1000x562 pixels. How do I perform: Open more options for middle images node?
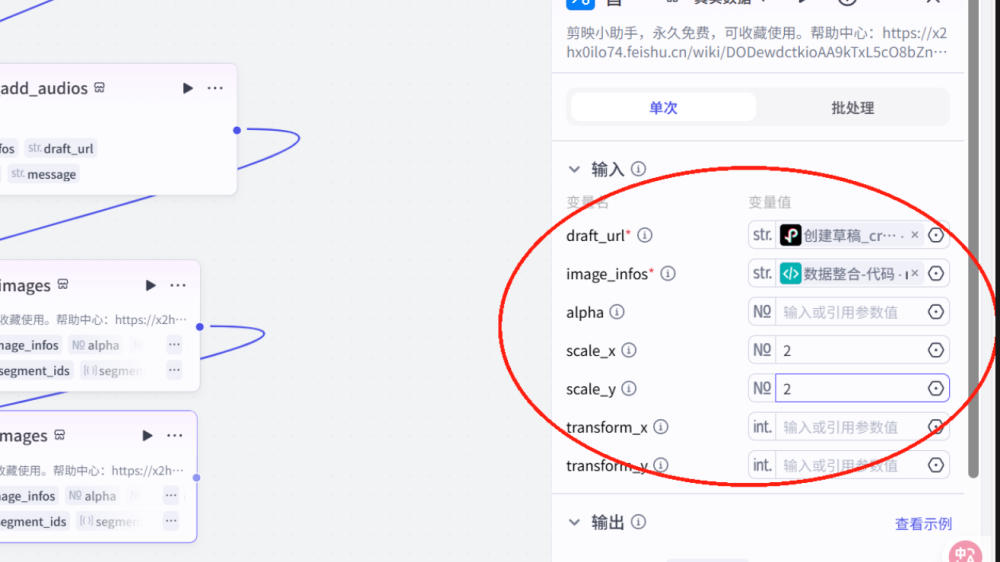(x=178, y=285)
